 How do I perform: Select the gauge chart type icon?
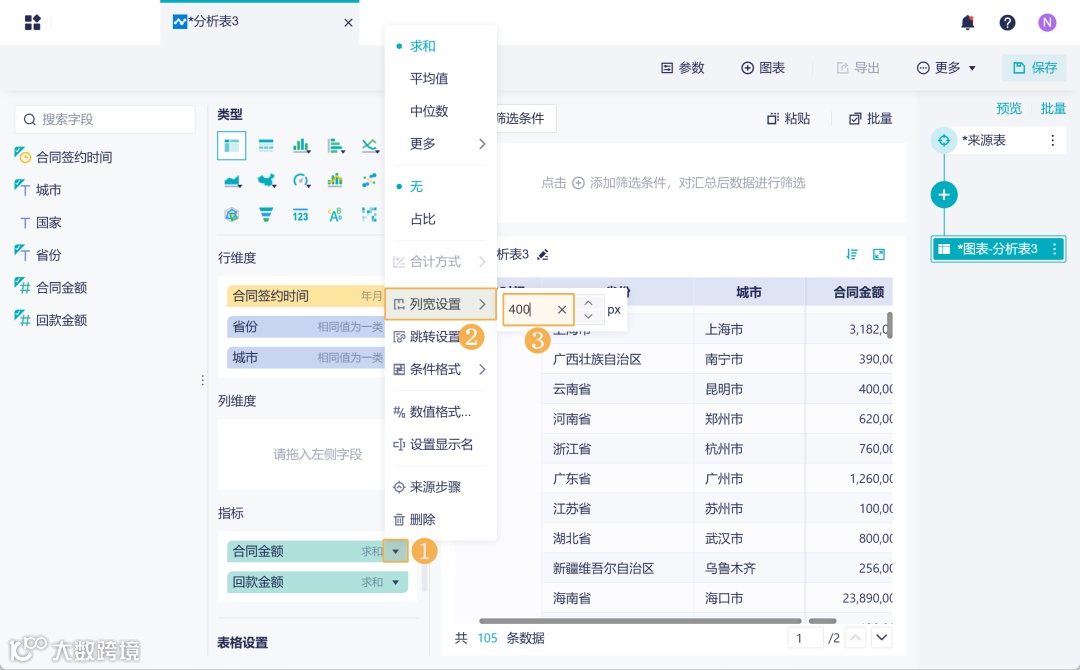pyautogui.click(x=301, y=181)
